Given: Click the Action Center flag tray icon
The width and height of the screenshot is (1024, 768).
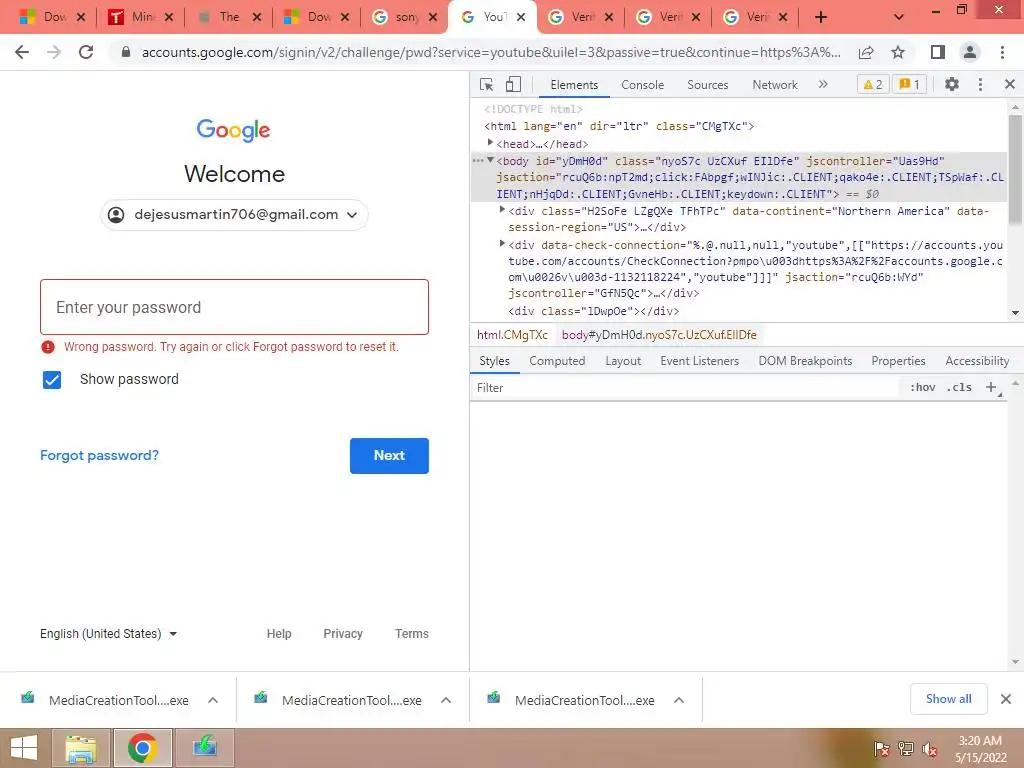Looking at the screenshot, I should tap(881, 749).
